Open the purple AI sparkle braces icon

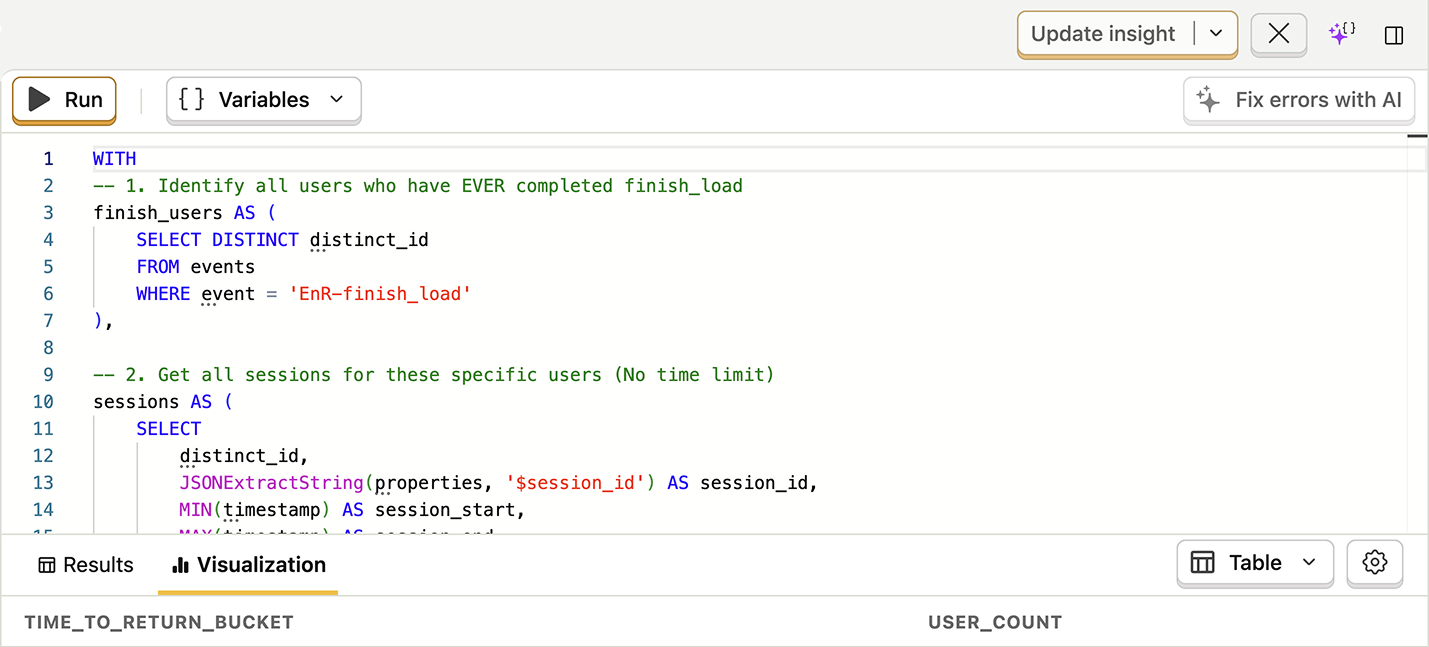[x=1342, y=34]
